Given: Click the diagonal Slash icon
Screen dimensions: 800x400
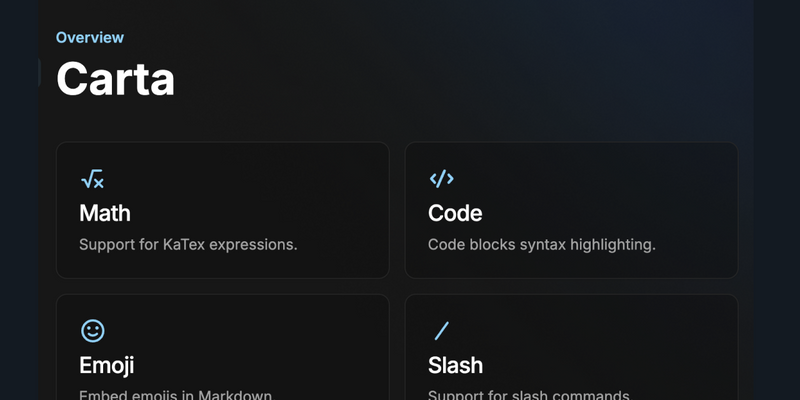Looking at the screenshot, I should tap(441, 331).
